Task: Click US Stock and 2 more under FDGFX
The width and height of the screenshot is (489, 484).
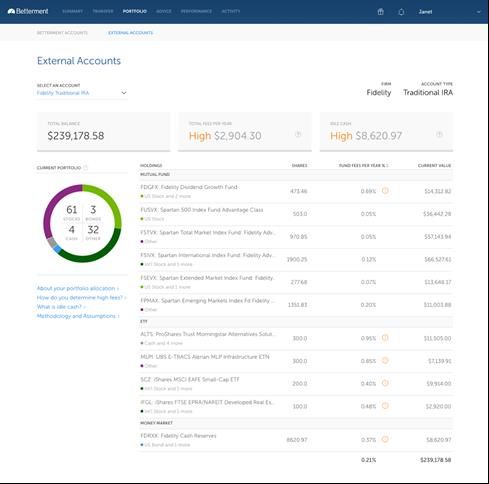Action: pyautogui.click(x=166, y=196)
